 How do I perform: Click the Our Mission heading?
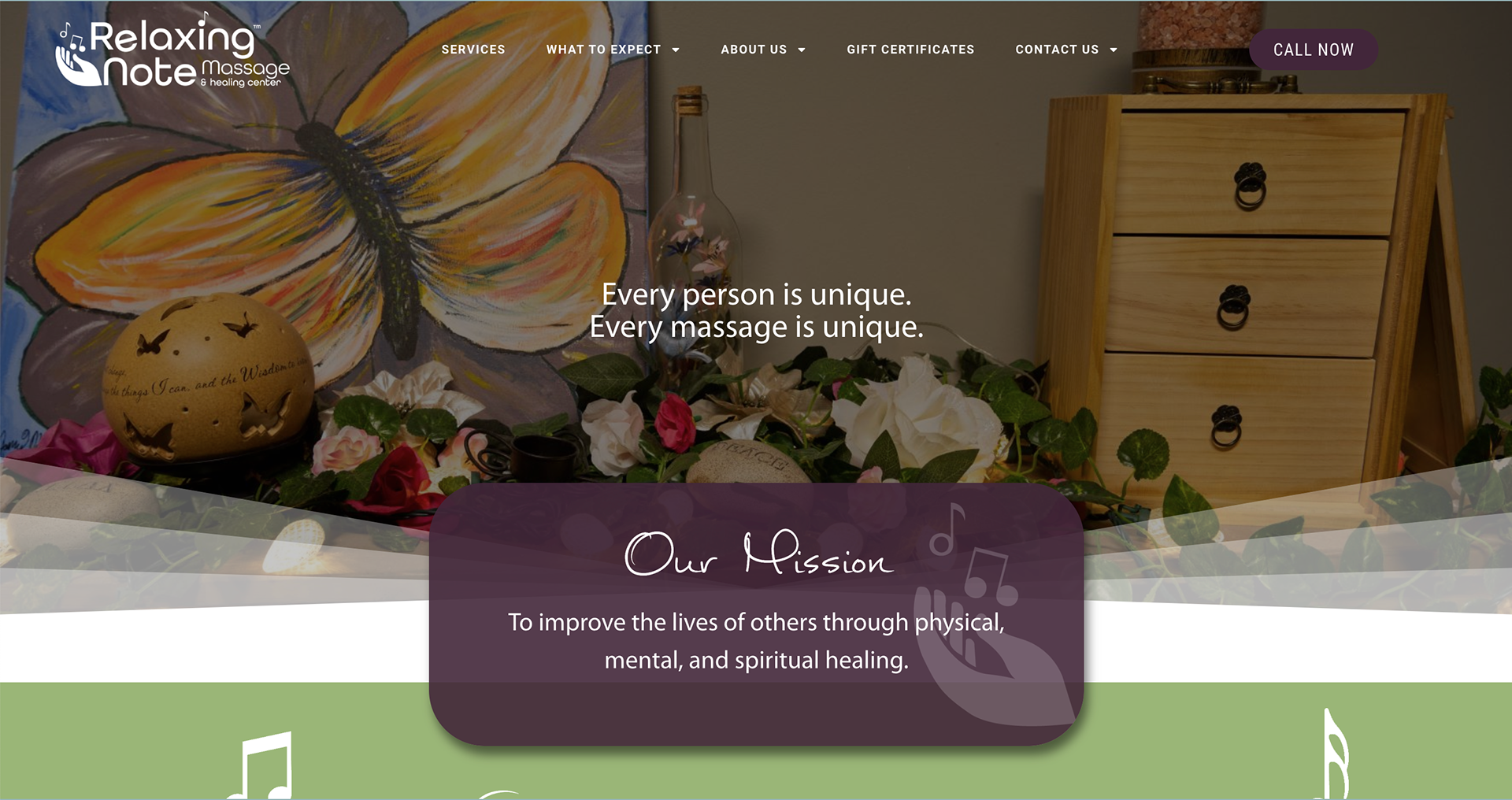pos(758,553)
